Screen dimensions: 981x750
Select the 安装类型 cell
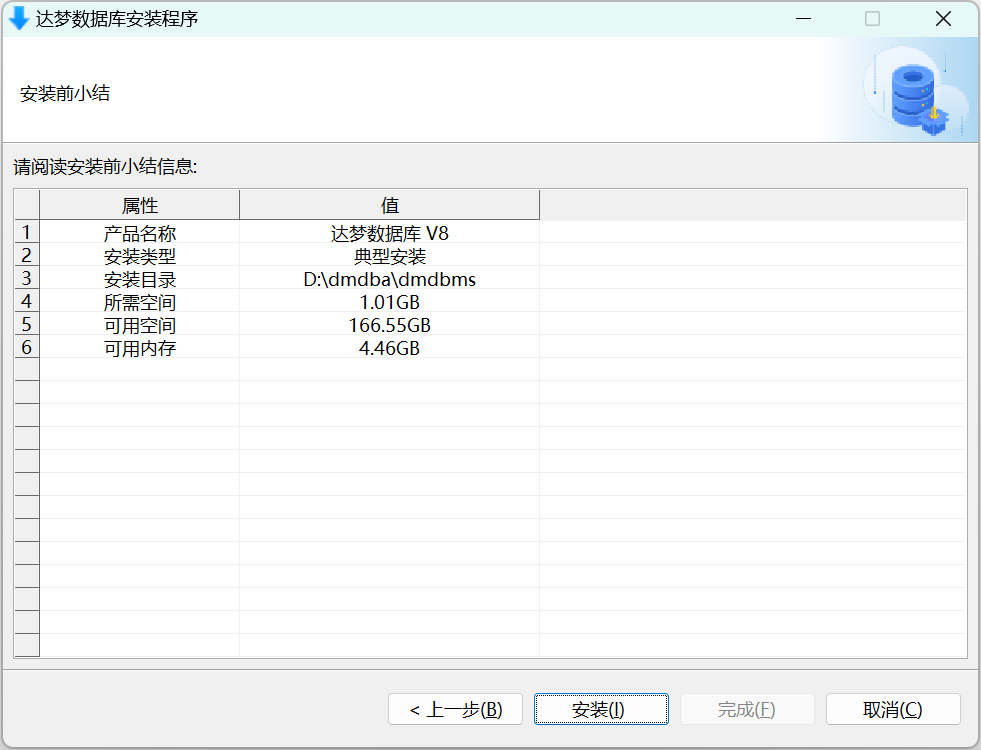tap(140, 256)
